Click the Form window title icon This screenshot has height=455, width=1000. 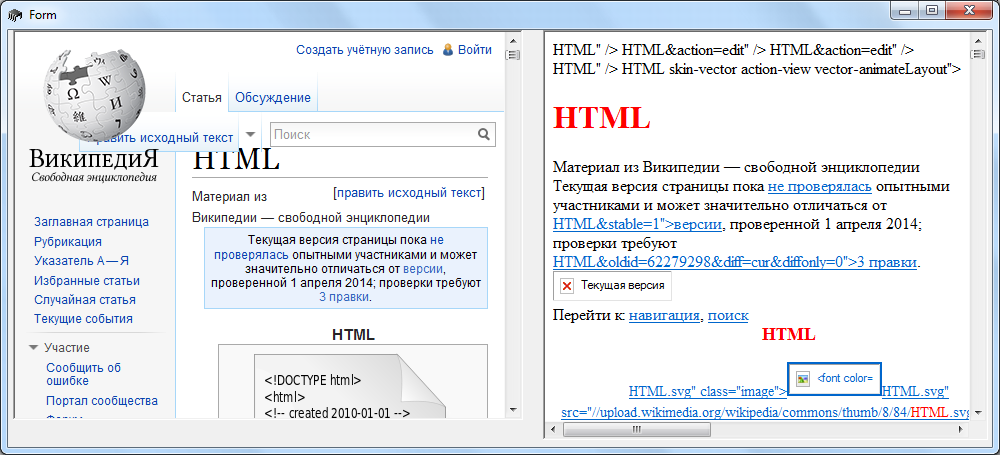(x=14, y=14)
